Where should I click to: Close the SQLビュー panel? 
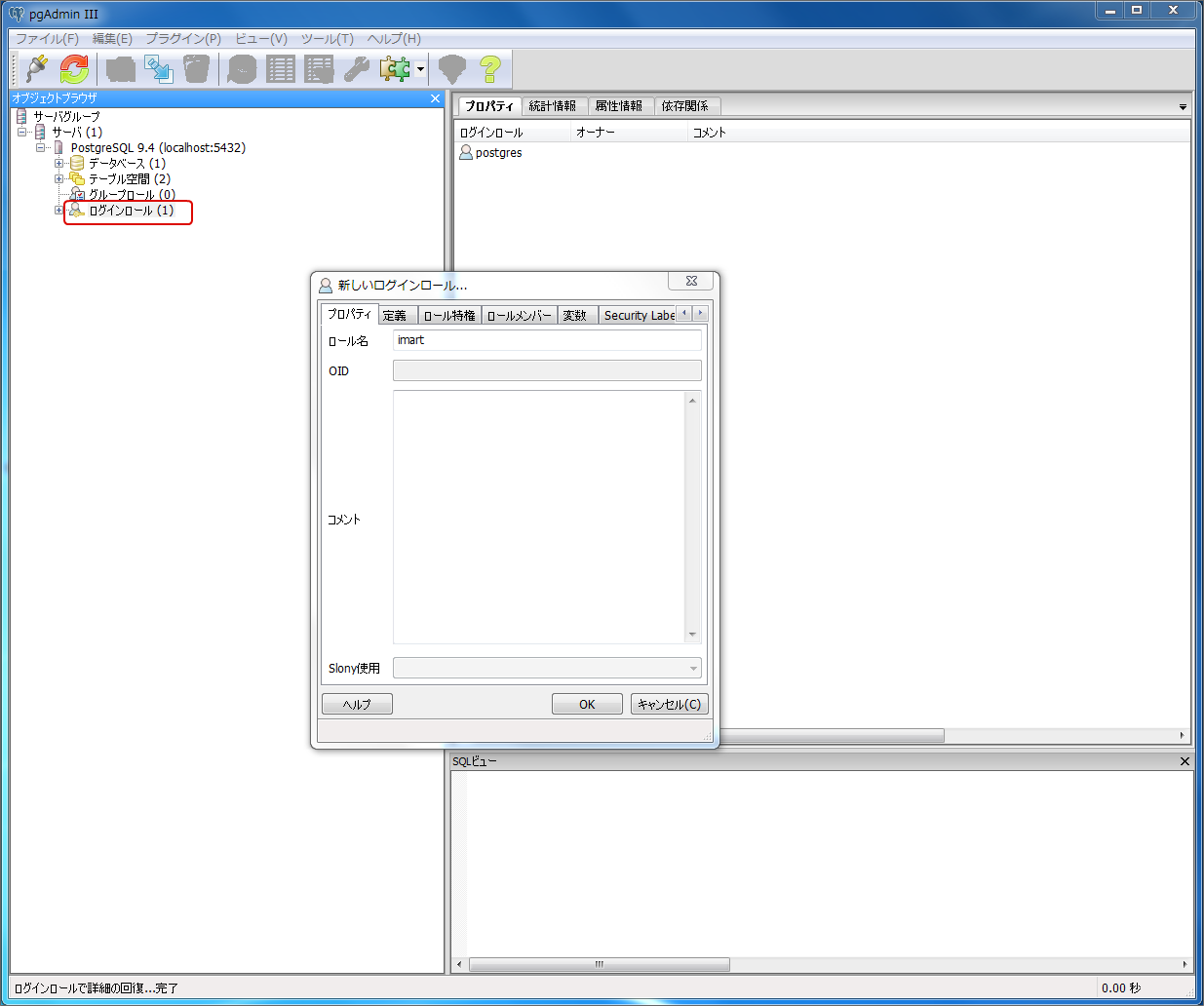pyautogui.click(x=1185, y=761)
